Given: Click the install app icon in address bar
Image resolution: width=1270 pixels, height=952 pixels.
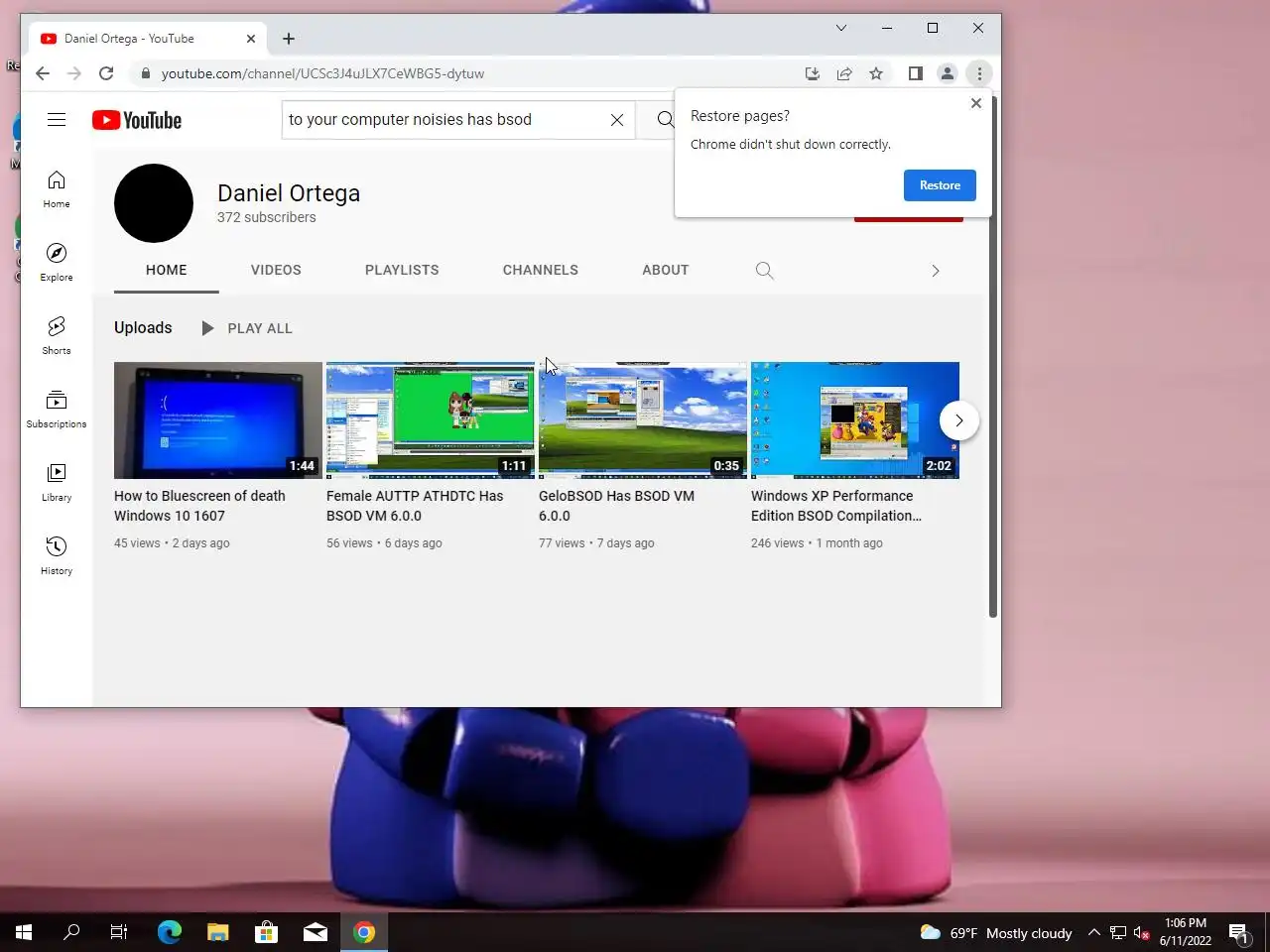Looking at the screenshot, I should click(812, 73).
